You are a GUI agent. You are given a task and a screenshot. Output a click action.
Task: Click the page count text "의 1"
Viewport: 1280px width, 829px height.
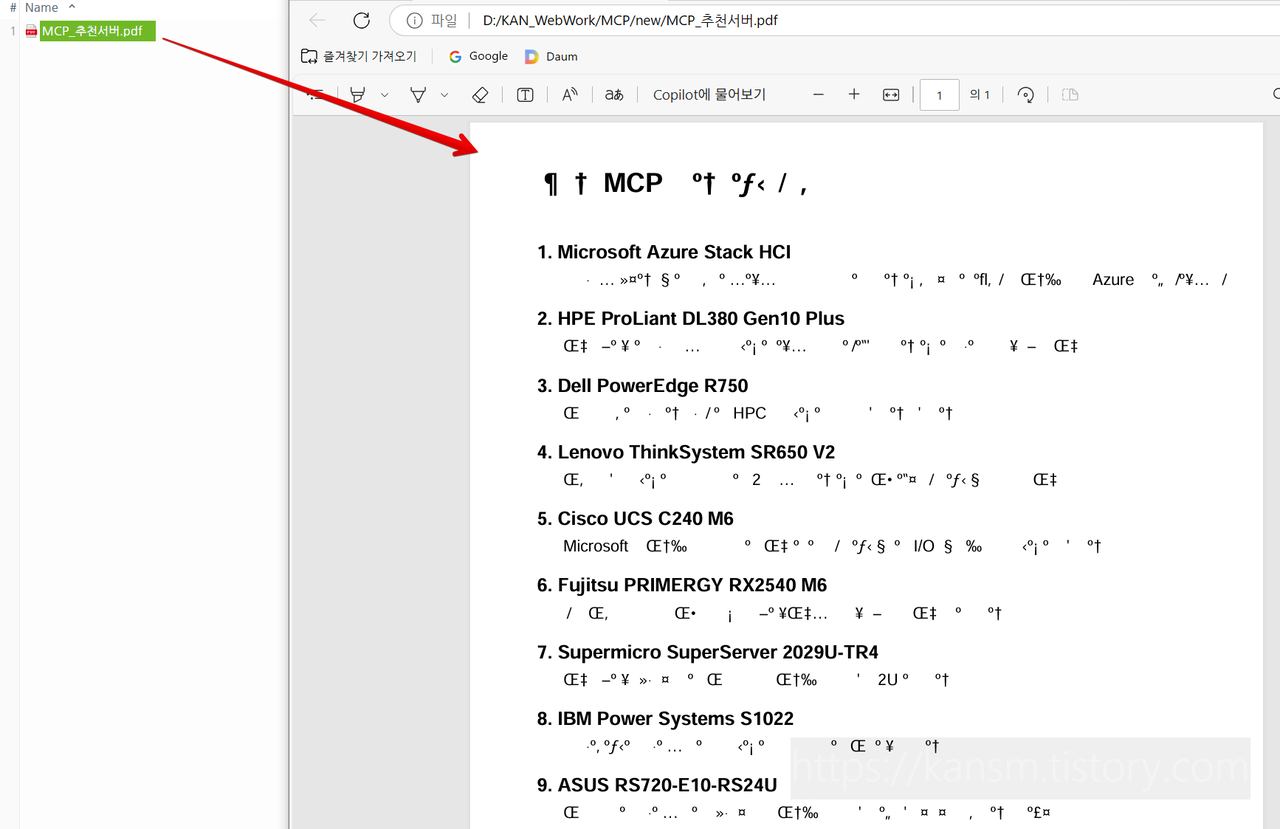[979, 95]
